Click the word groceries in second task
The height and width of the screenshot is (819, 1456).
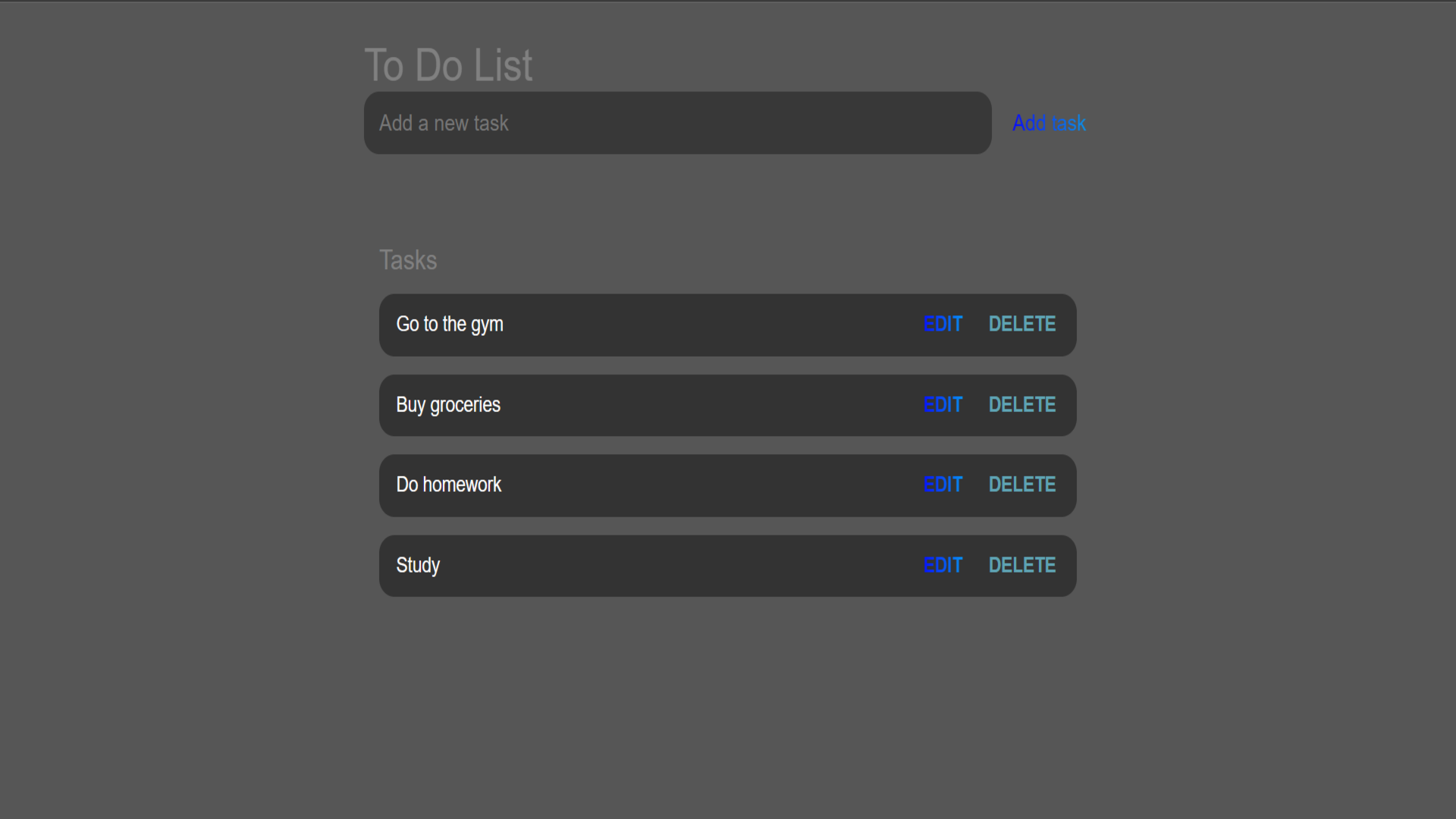[465, 406]
